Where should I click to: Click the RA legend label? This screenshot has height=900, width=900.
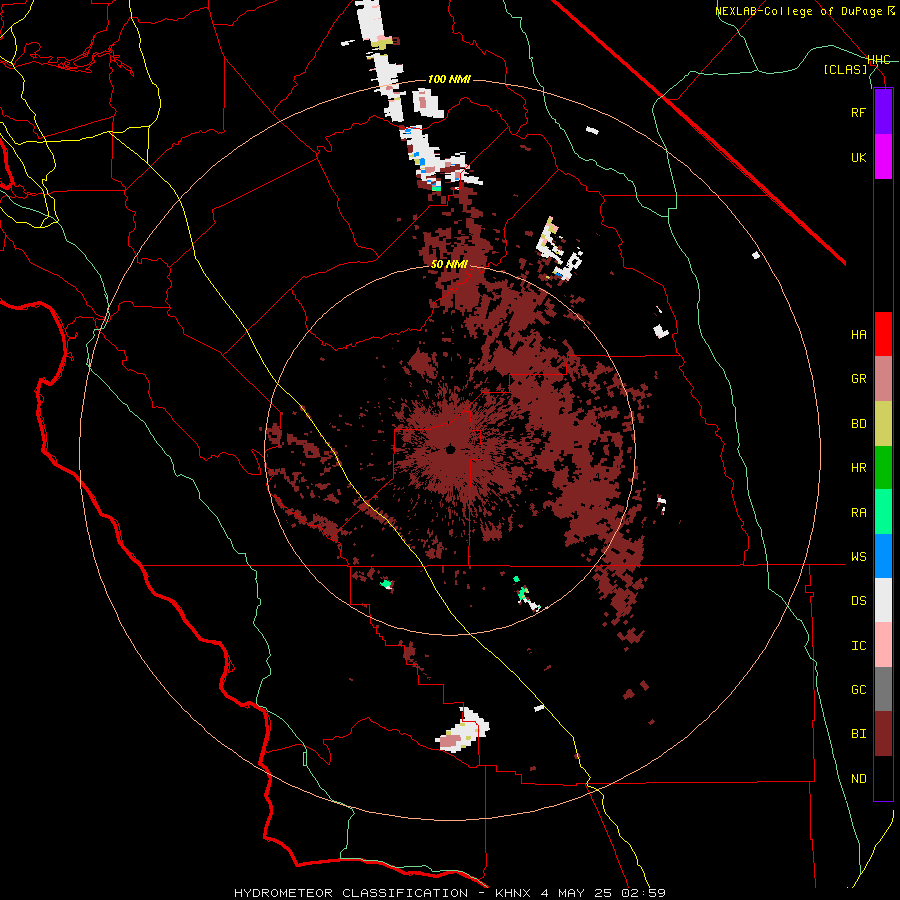pyautogui.click(x=858, y=513)
